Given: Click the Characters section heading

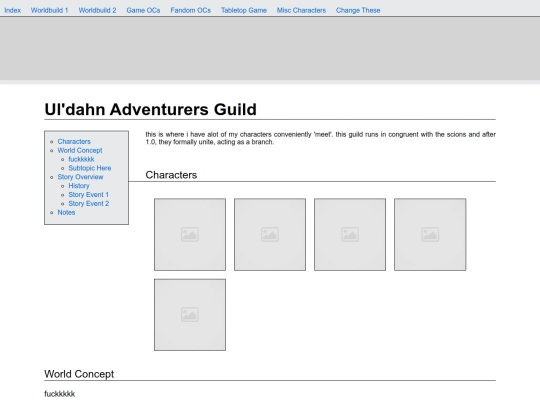Looking at the screenshot, I should point(171,175).
